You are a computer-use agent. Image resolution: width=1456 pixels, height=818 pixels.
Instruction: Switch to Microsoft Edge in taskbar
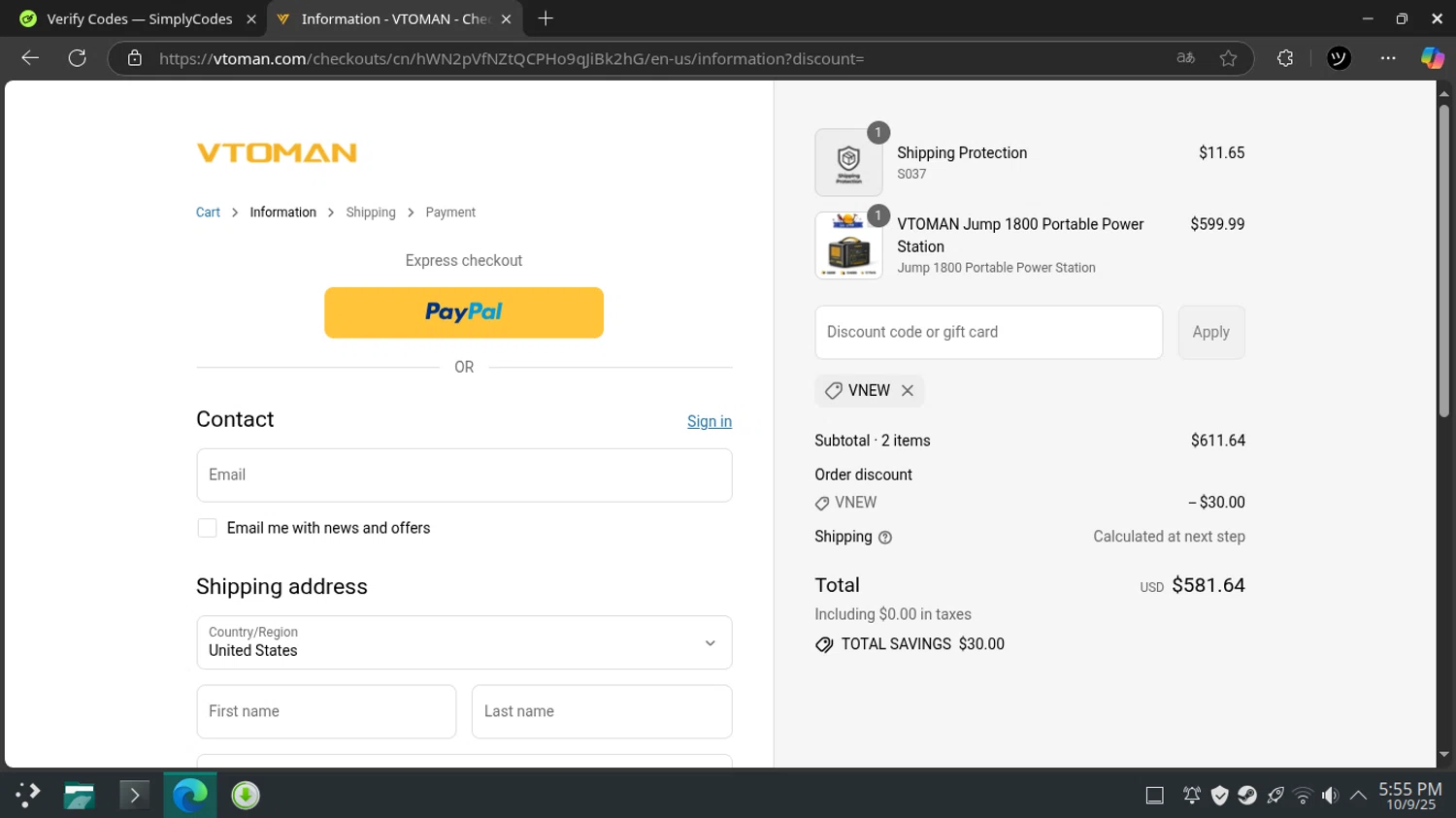point(189,796)
